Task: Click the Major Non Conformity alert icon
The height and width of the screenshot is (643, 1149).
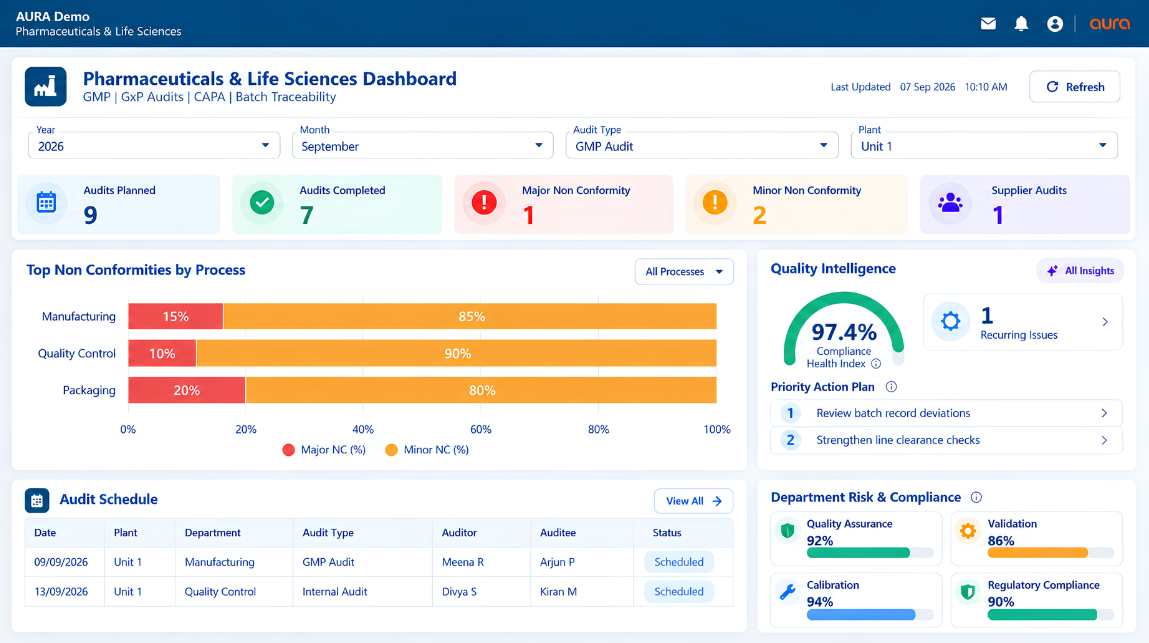Action: [x=484, y=202]
